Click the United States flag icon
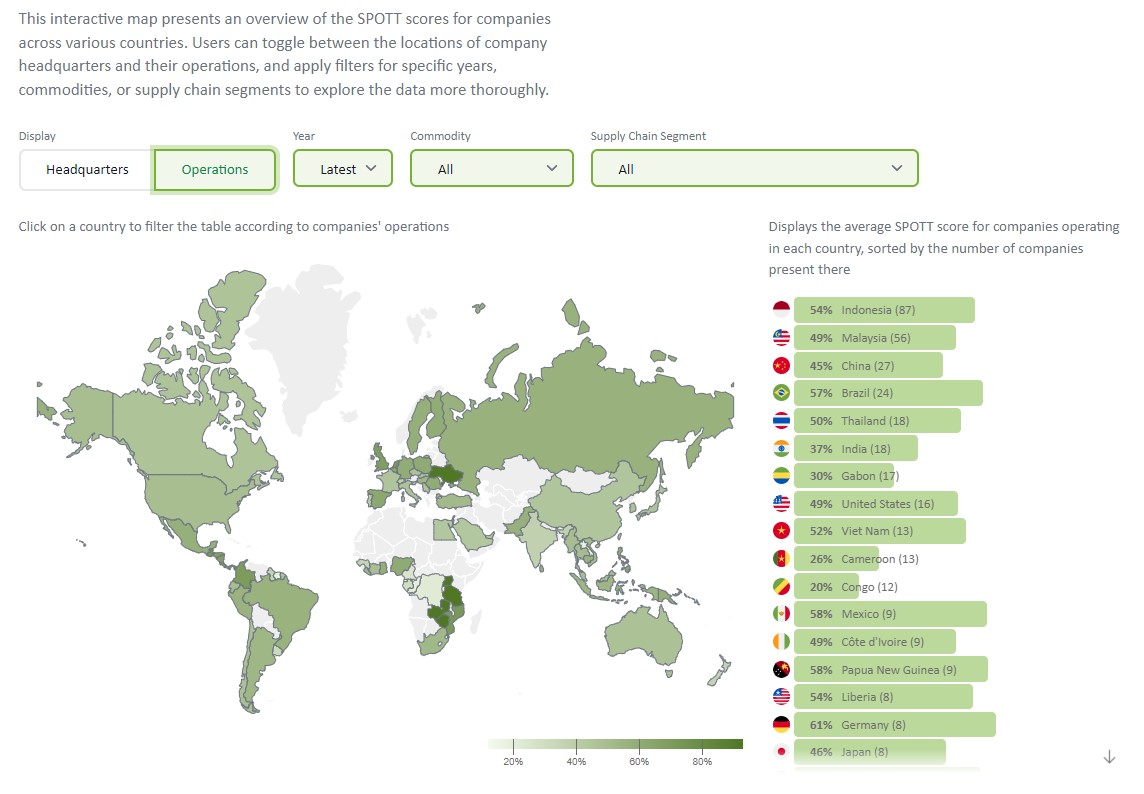This screenshot has height=794, width=1144. click(x=781, y=503)
